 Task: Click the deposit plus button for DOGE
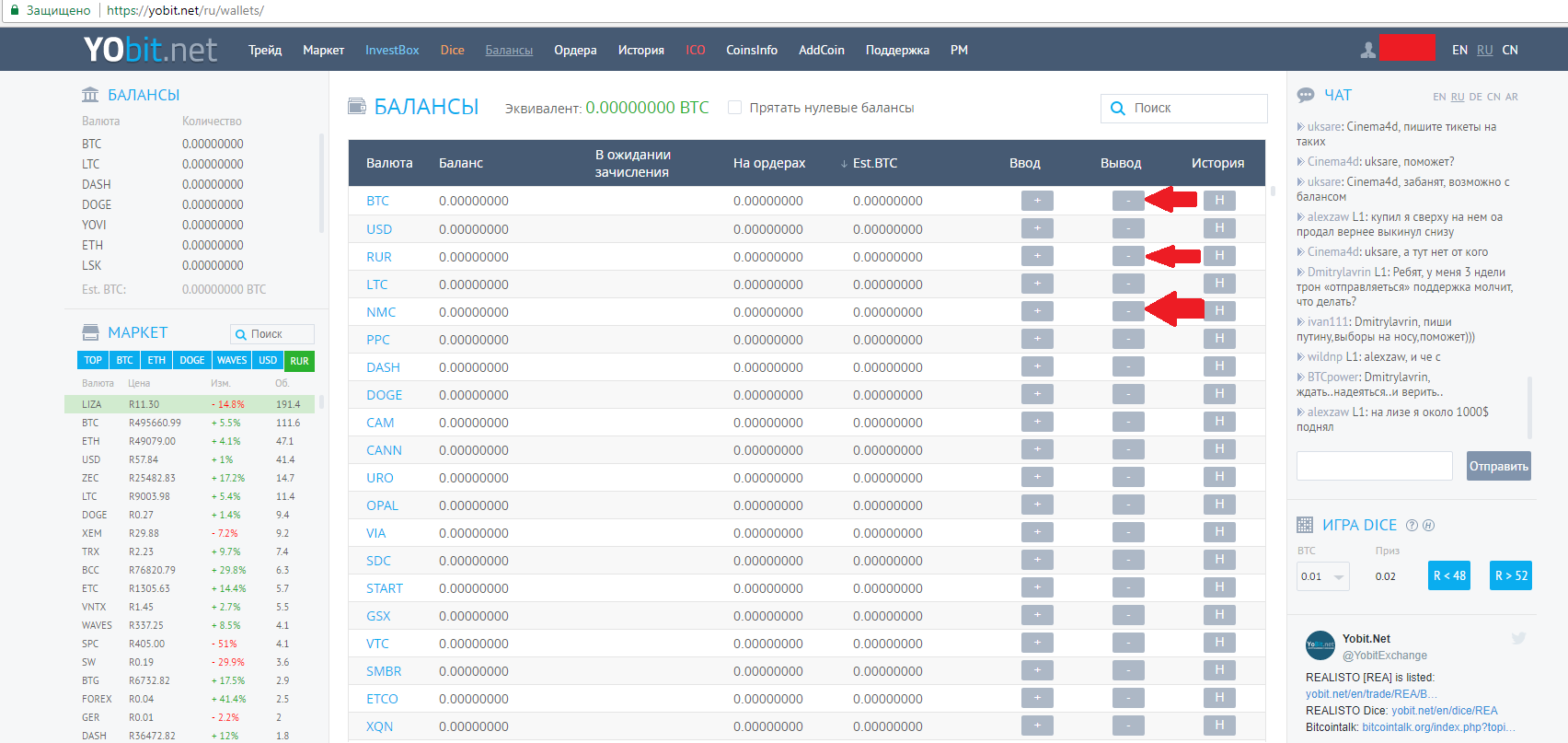point(1037,394)
